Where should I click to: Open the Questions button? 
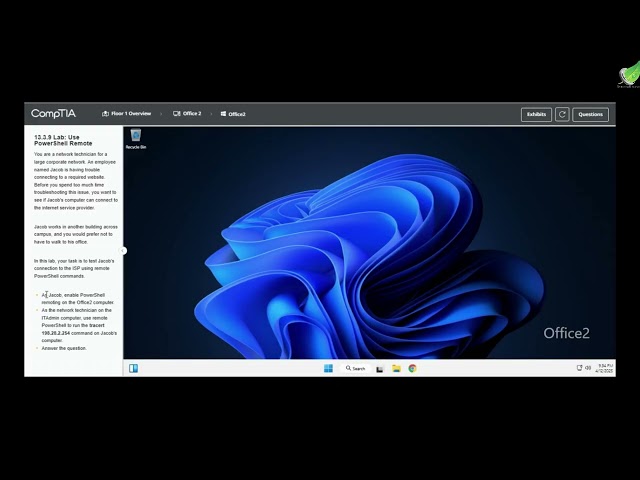click(x=590, y=114)
